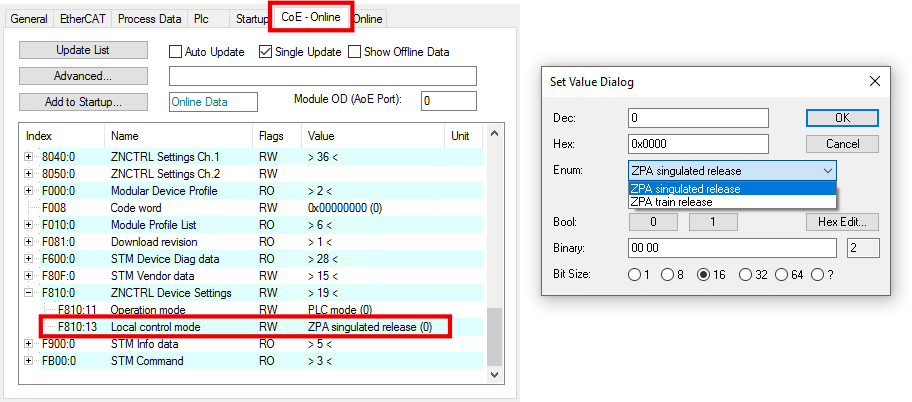This screenshot has height=402, width=912.
Task: Expand the F000:0 Modular Device Profile node
Action: pos(28,191)
